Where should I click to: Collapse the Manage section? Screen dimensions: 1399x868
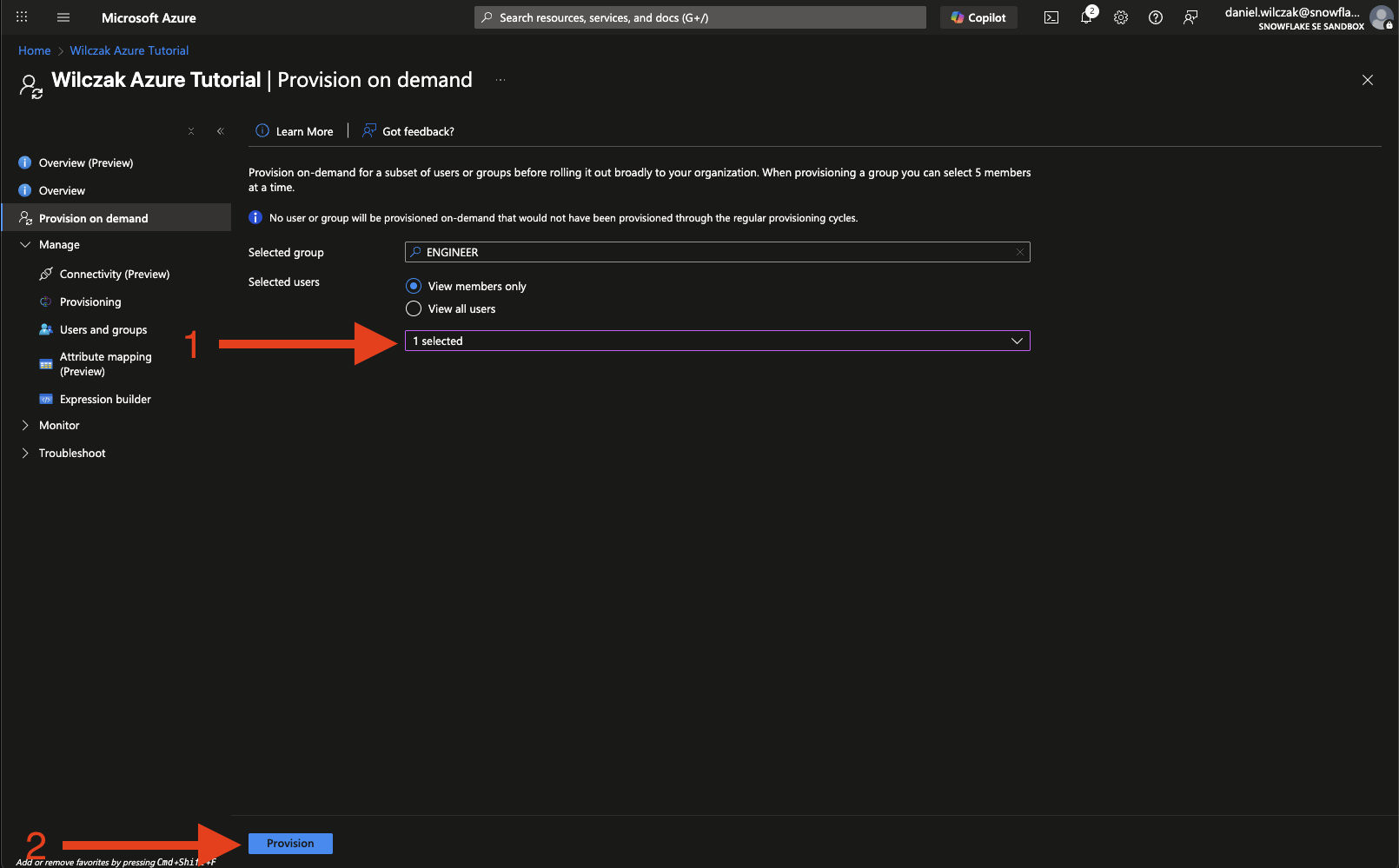point(25,245)
